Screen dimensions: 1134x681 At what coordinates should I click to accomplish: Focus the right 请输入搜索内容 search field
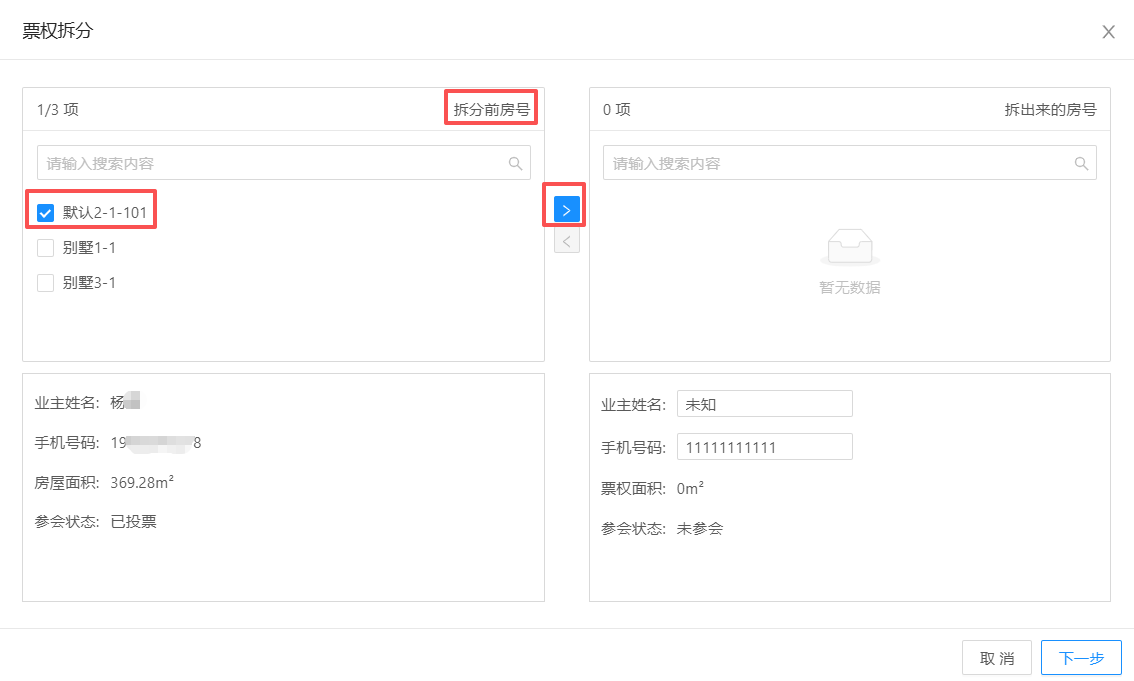836,163
